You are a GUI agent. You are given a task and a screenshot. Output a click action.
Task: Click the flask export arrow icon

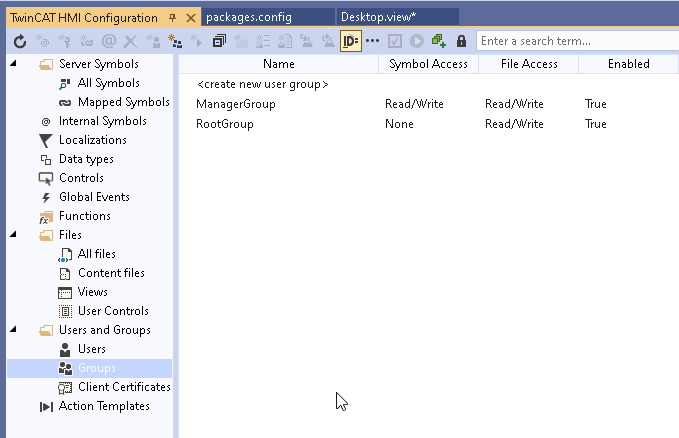pyautogui.click(x=328, y=42)
